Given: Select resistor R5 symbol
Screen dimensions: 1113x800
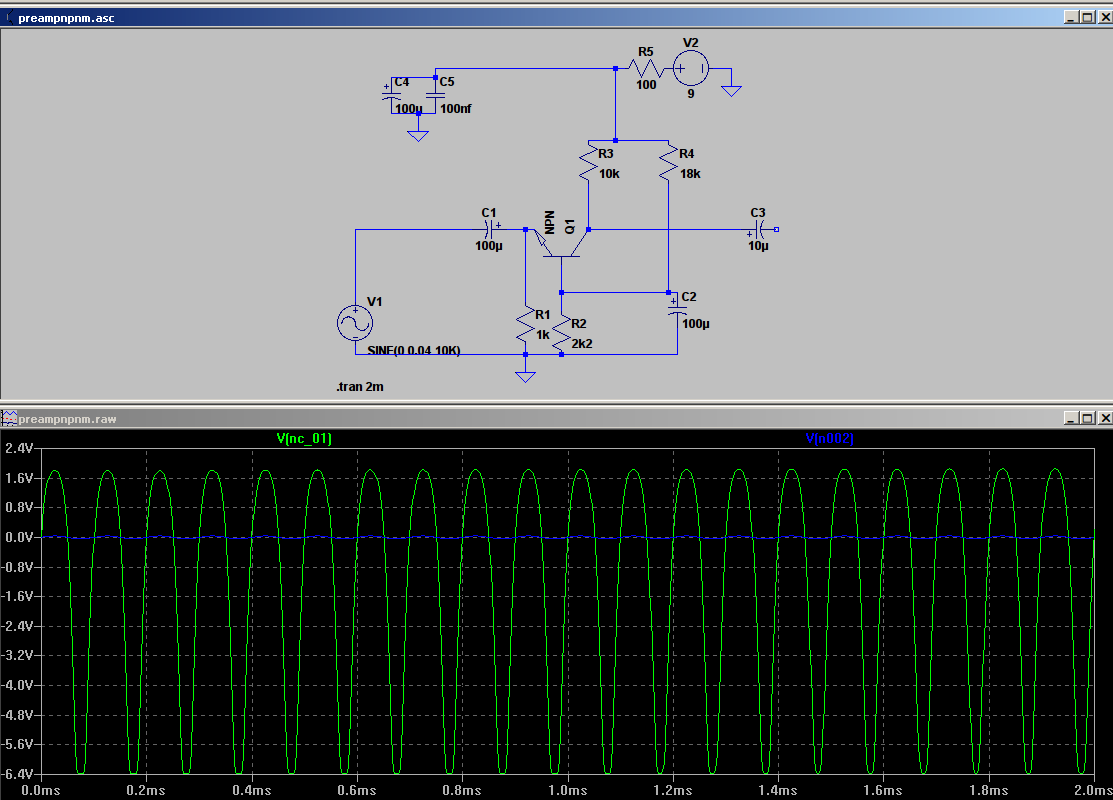Looking at the screenshot, I should (x=645, y=69).
